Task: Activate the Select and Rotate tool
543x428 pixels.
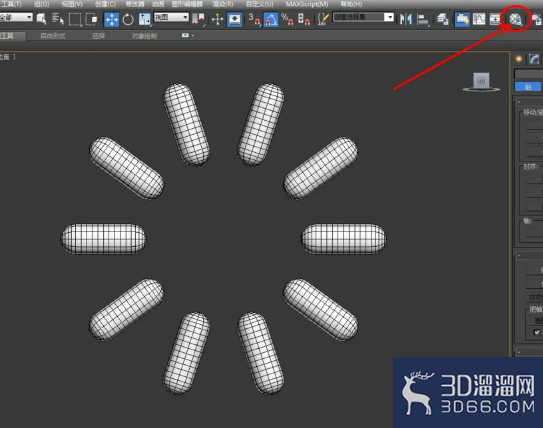Action: tap(128, 19)
